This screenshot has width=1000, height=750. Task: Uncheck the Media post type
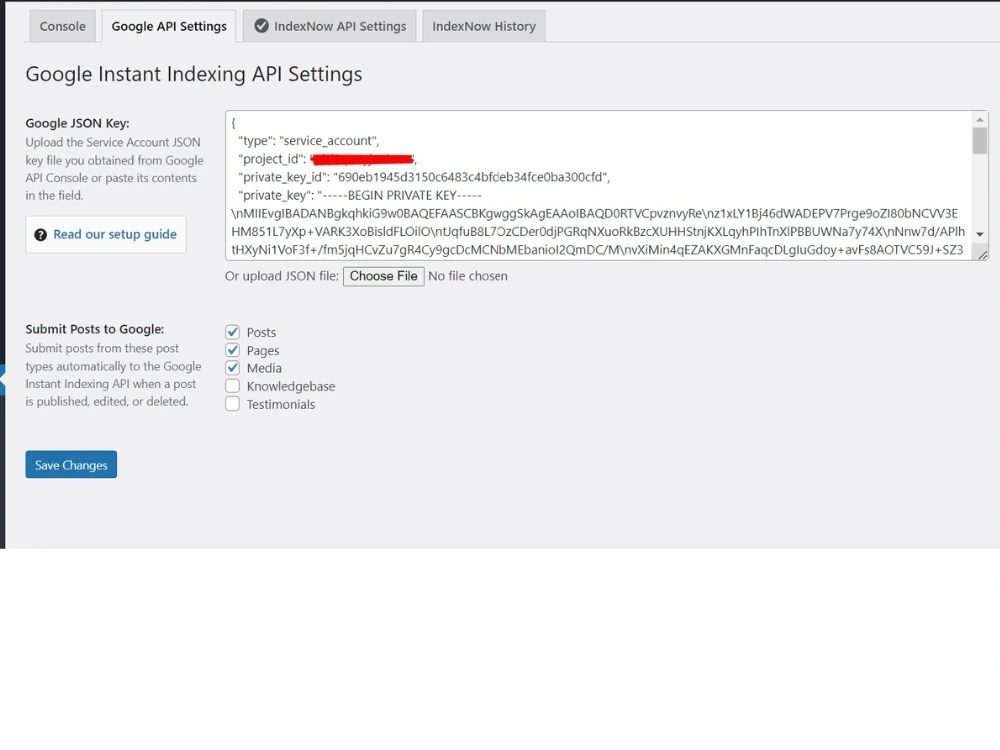coord(232,368)
